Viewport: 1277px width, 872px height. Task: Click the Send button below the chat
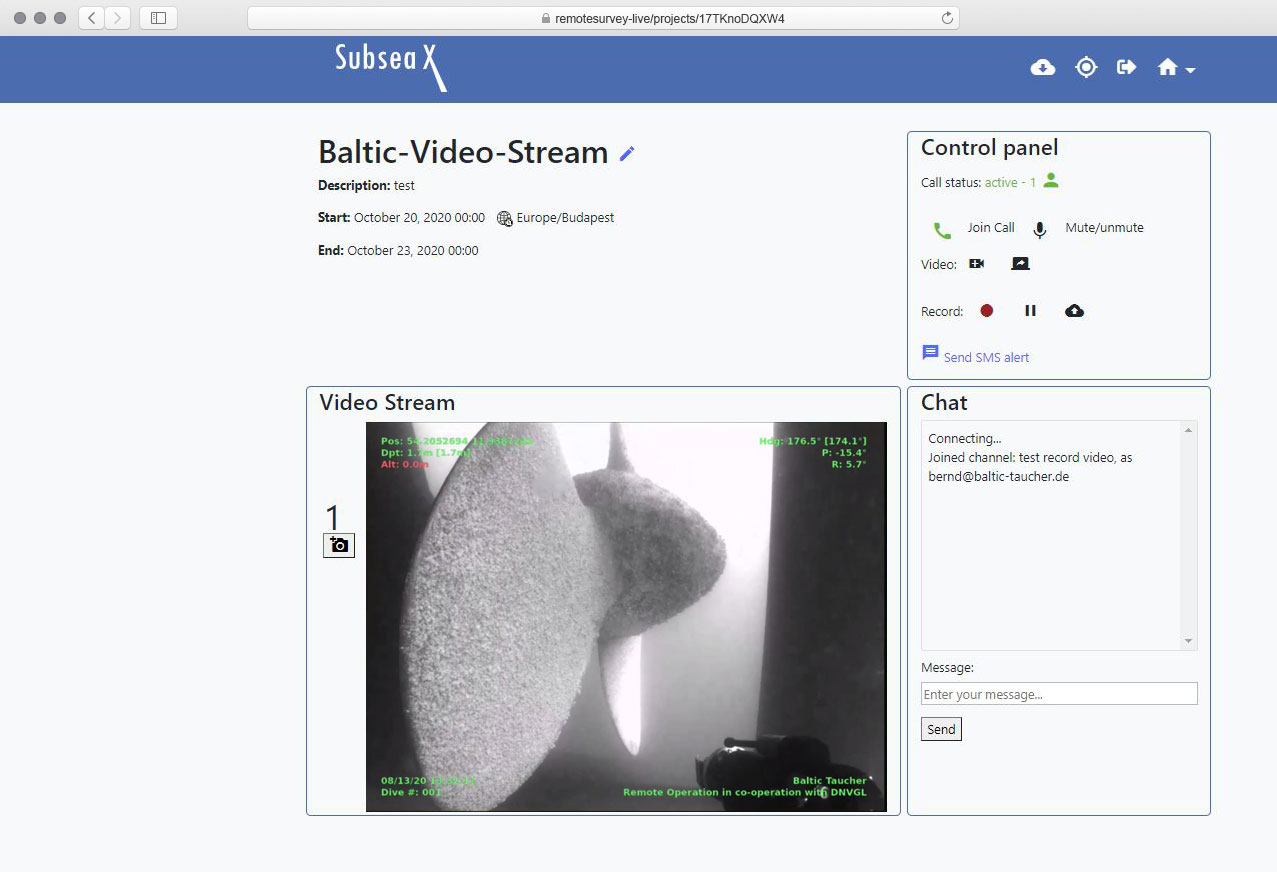tap(940, 729)
